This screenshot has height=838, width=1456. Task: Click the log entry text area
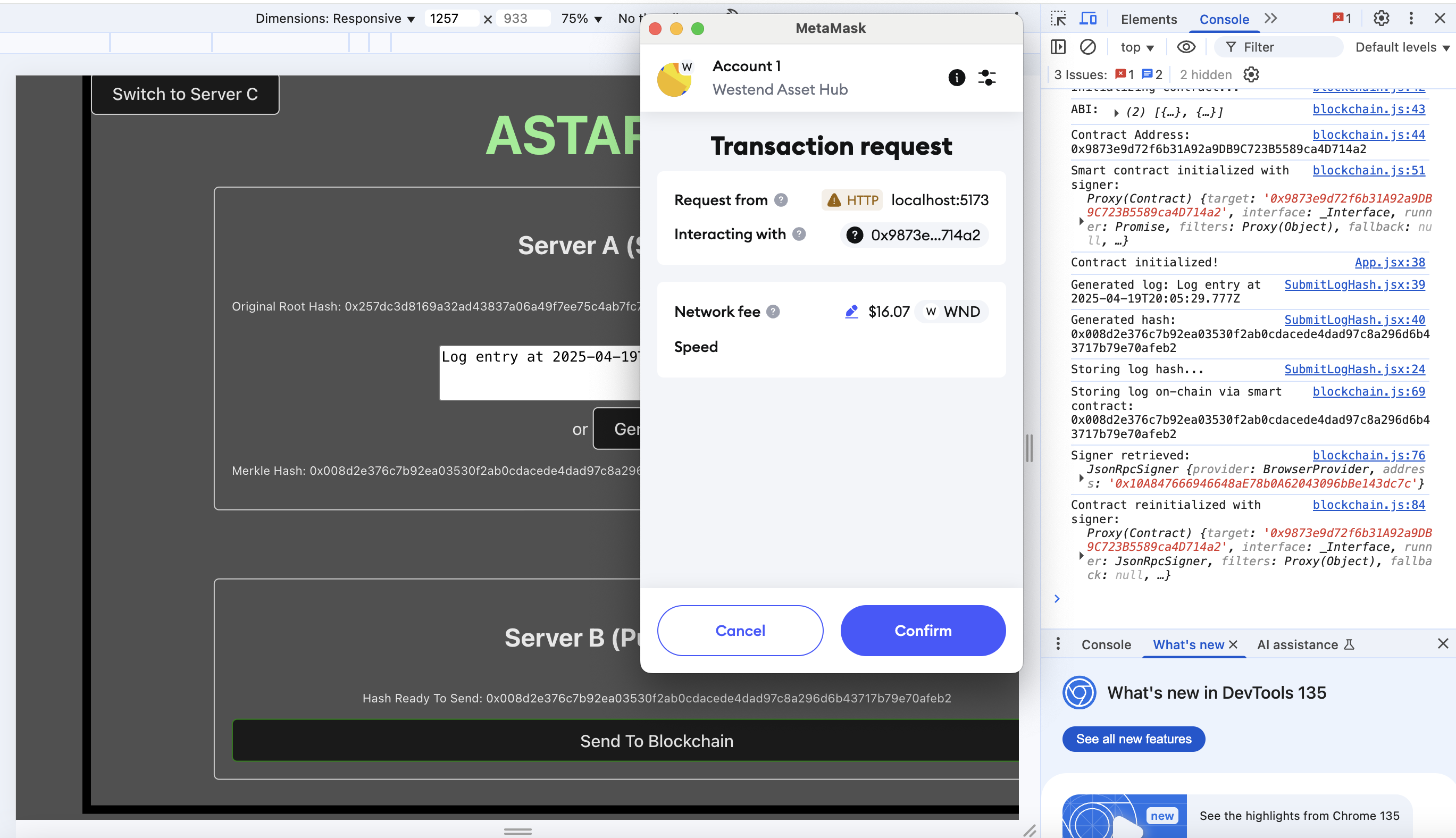pyautogui.click(x=539, y=373)
